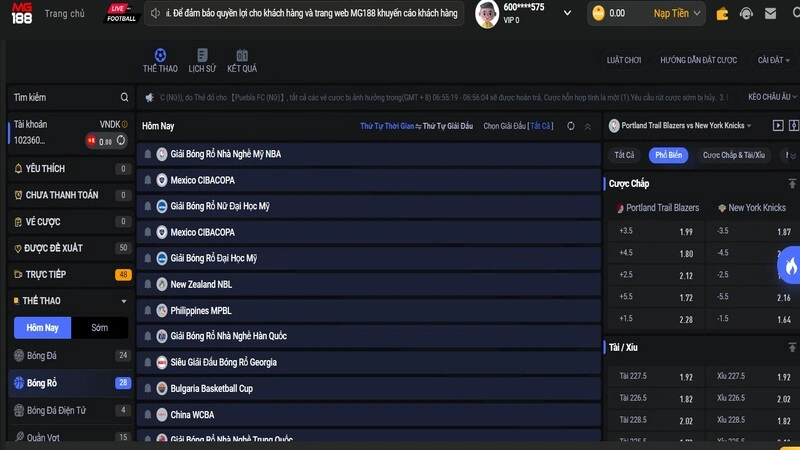Open the live video play icon
Image resolution: width=800 pixels, height=450 pixels.
pyautogui.click(x=778, y=126)
